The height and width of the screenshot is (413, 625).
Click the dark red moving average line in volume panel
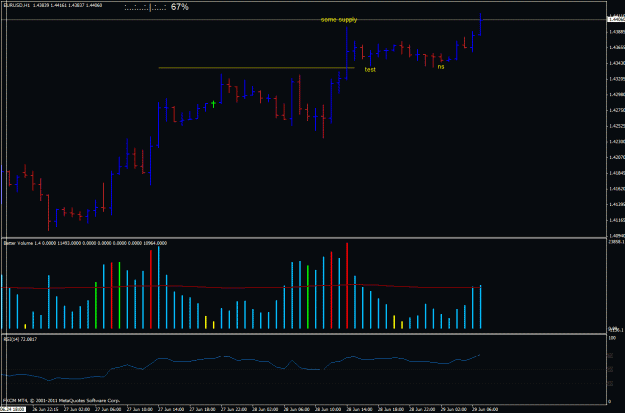tap(241, 287)
